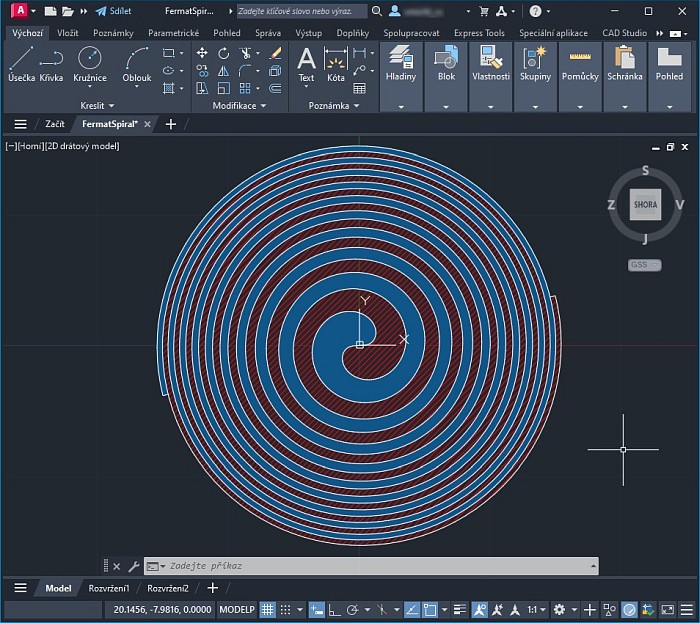Switch to the Parametrické ribbon tab
Image resolution: width=700 pixels, height=623 pixels.
[x=173, y=33]
